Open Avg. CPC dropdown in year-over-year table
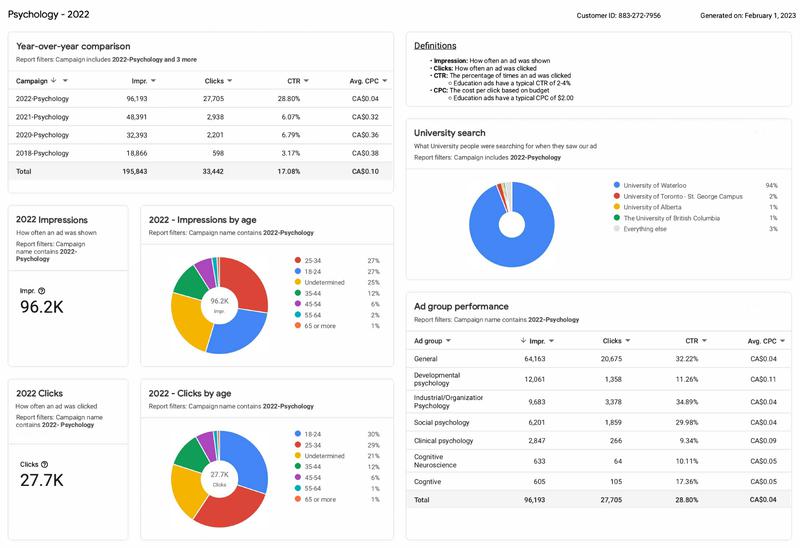 click(x=384, y=80)
